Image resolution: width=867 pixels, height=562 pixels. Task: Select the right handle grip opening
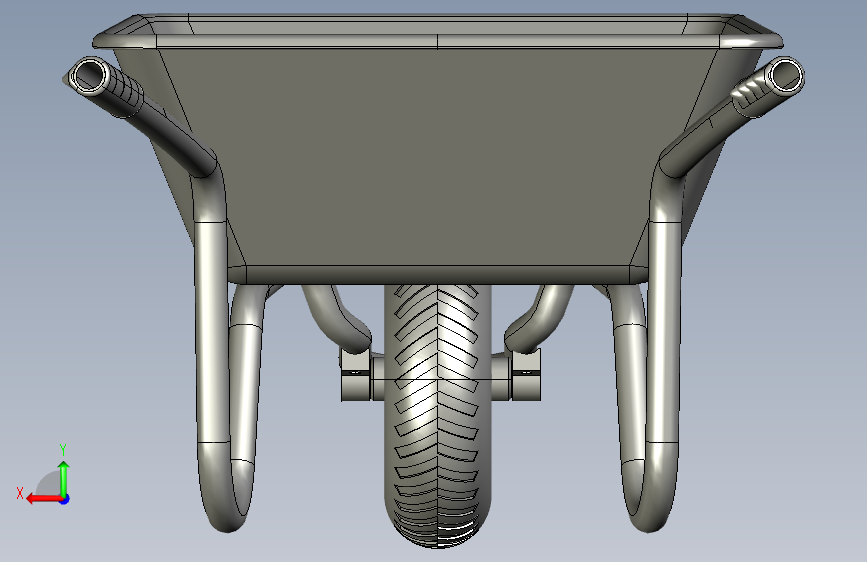785,75
